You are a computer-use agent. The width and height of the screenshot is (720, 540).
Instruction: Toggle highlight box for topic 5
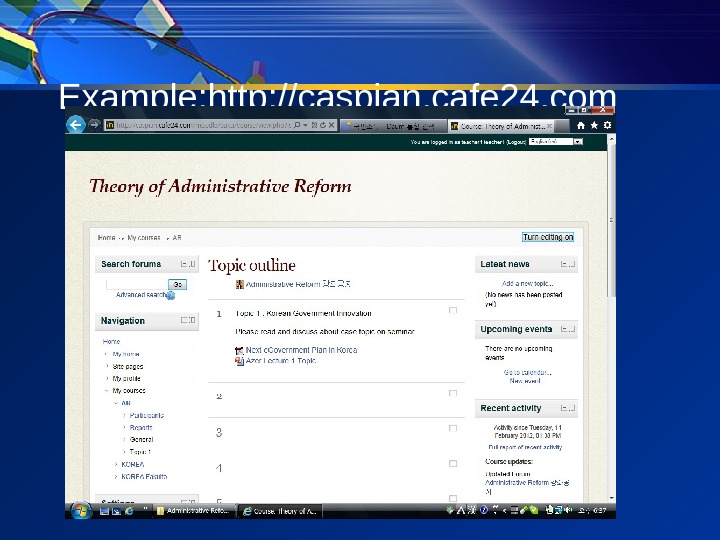point(453,498)
